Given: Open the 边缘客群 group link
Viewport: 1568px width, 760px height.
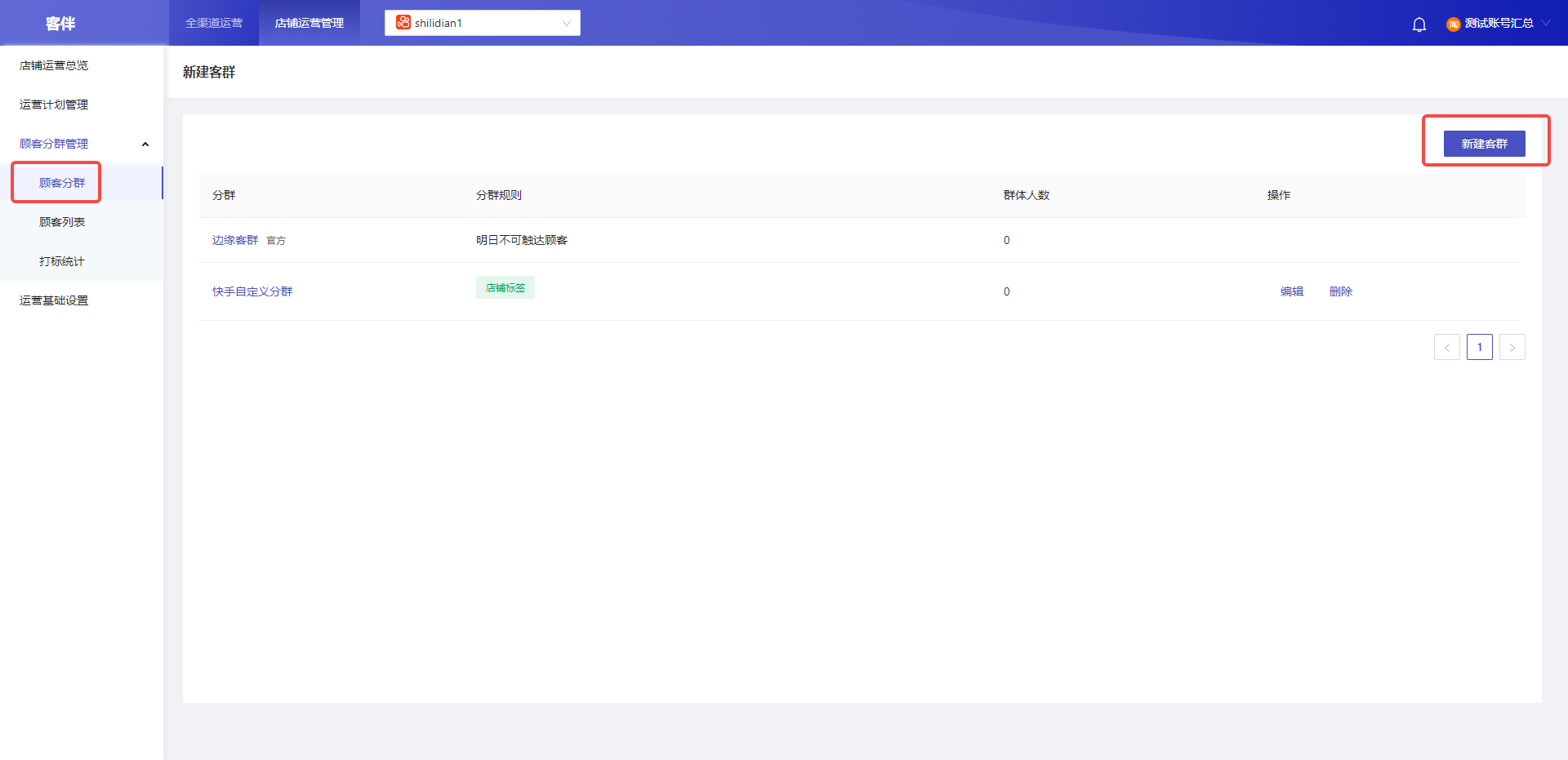Looking at the screenshot, I should [235, 240].
